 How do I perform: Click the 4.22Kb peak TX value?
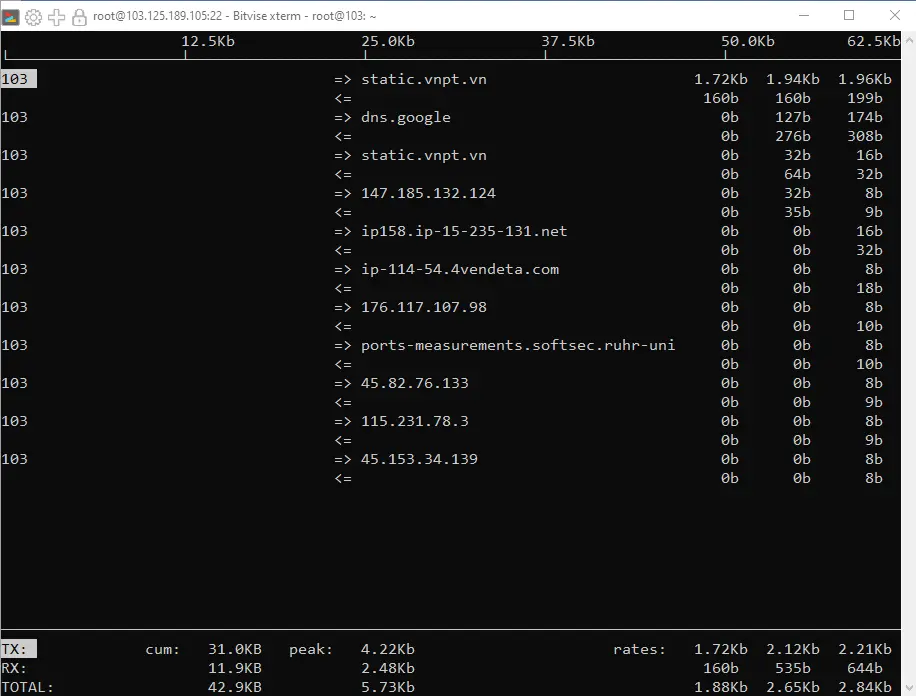pyautogui.click(x=387, y=649)
